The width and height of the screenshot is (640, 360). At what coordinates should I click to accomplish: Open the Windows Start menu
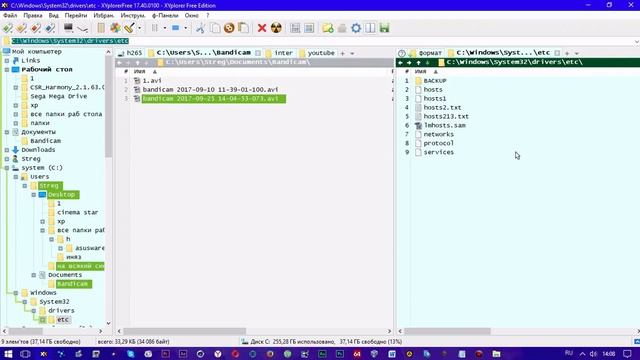pos(8,353)
